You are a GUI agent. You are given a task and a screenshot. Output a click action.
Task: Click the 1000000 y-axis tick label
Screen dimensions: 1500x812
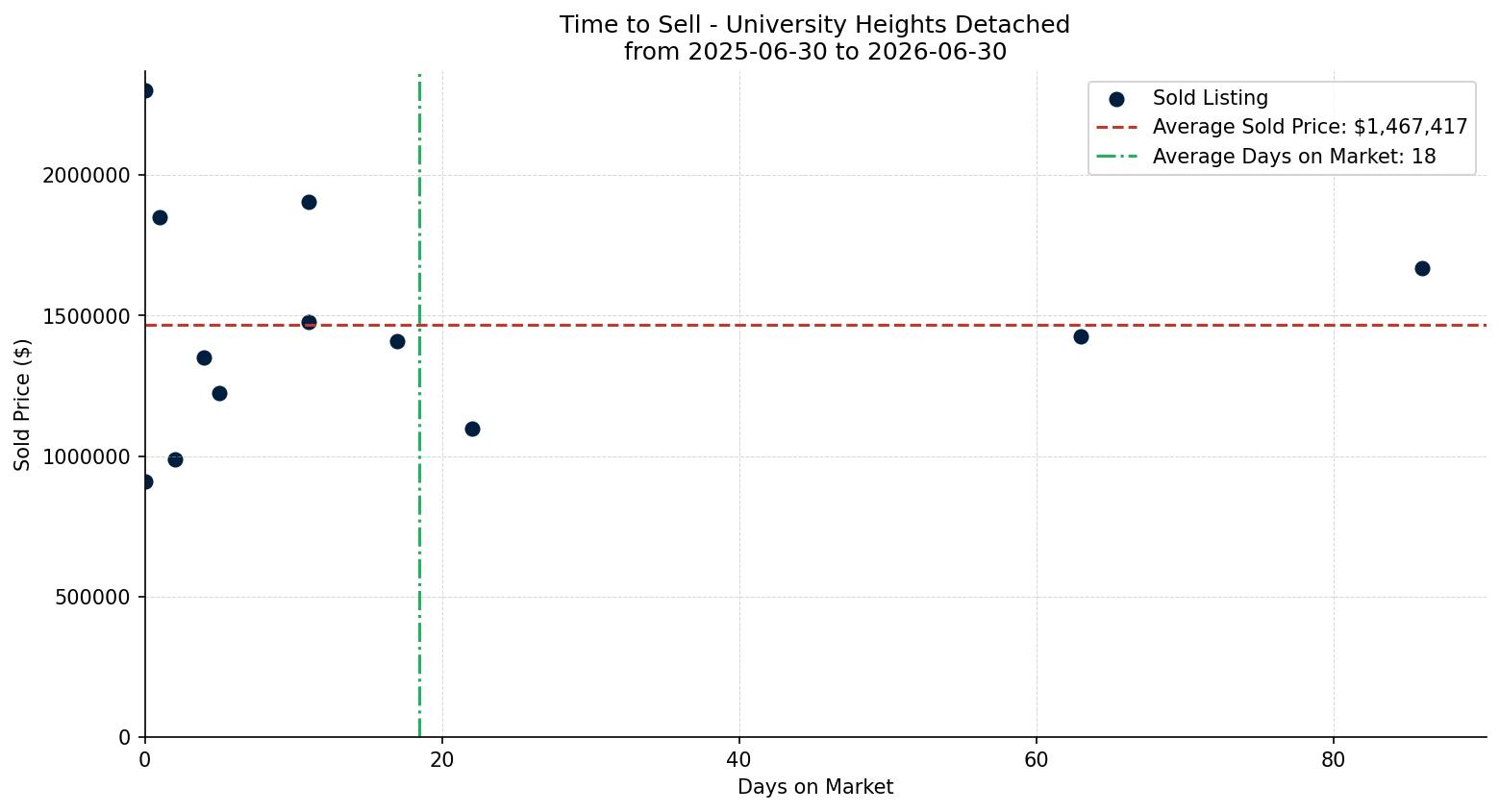point(87,456)
